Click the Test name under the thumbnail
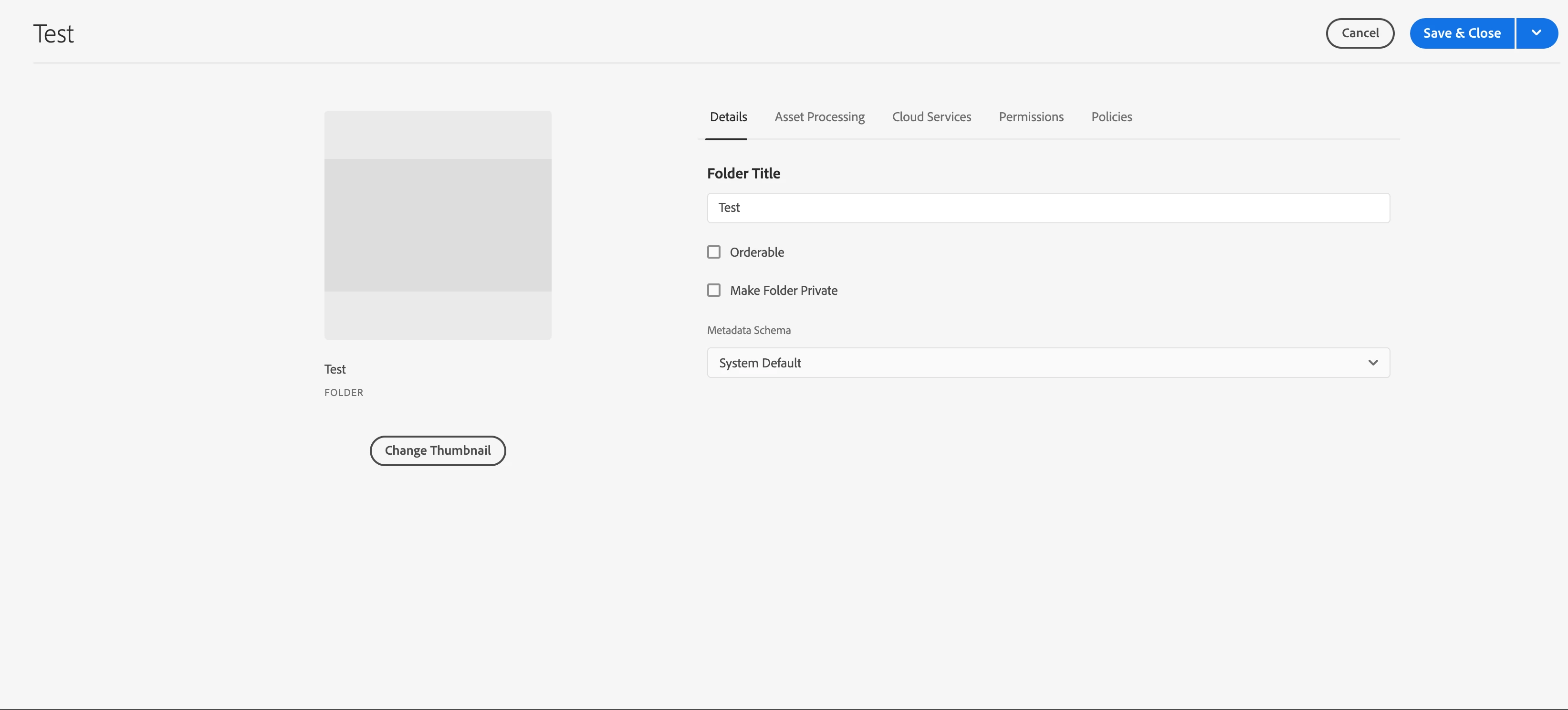This screenshot has width=1568, height=710. (x=335, y=369)
